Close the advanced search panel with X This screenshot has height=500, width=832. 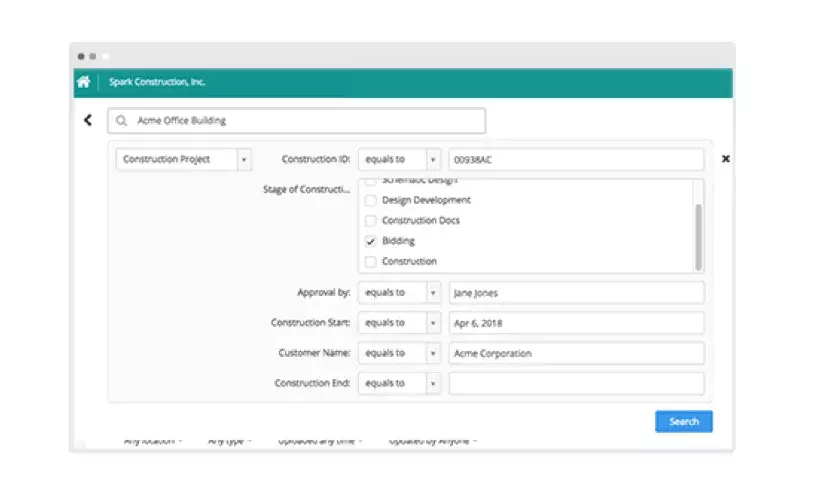tap(725, 159)
